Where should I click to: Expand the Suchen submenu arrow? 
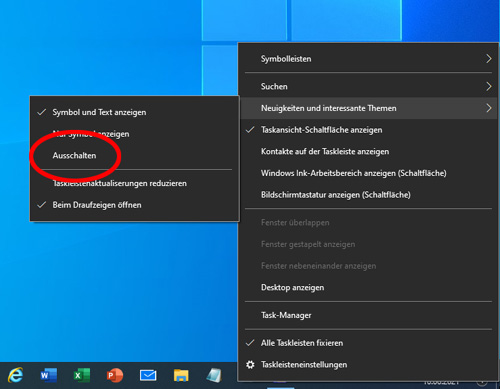pos(489,87)
